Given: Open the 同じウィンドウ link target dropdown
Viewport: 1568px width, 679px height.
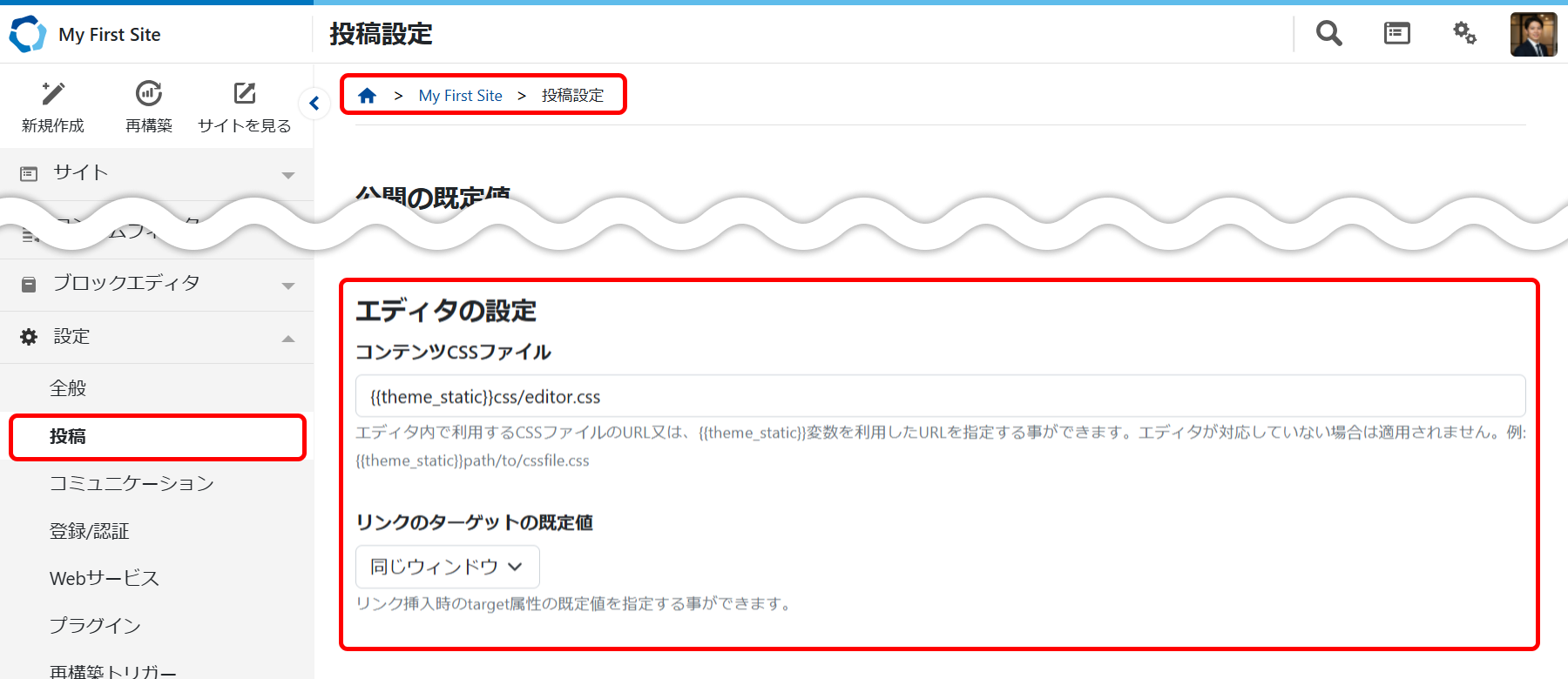Looking at the screenshot, I should coord(447,567).
